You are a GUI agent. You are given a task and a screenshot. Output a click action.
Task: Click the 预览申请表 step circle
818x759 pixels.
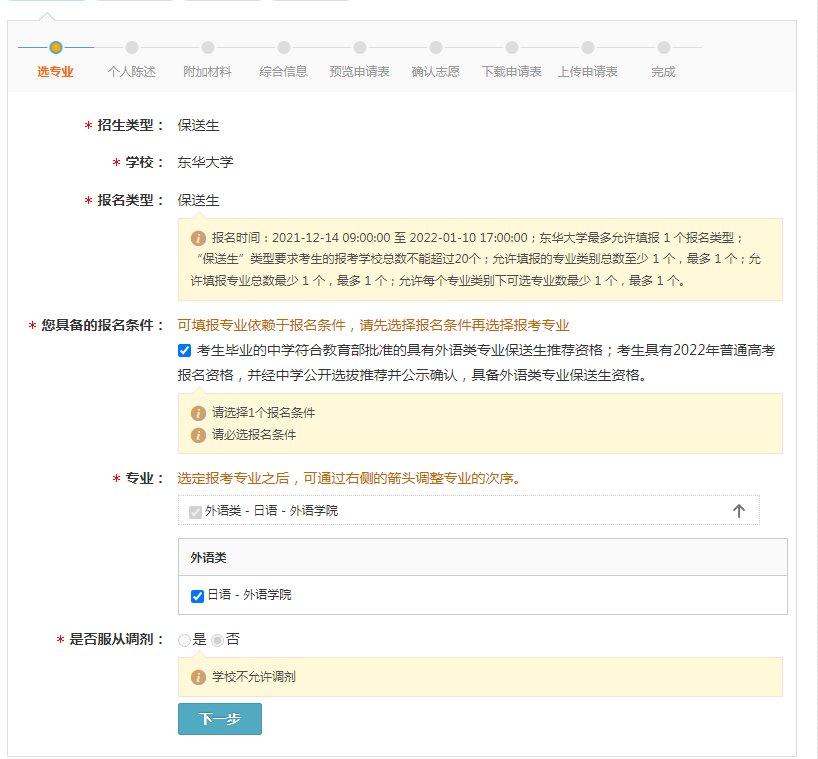click(360, 47)
